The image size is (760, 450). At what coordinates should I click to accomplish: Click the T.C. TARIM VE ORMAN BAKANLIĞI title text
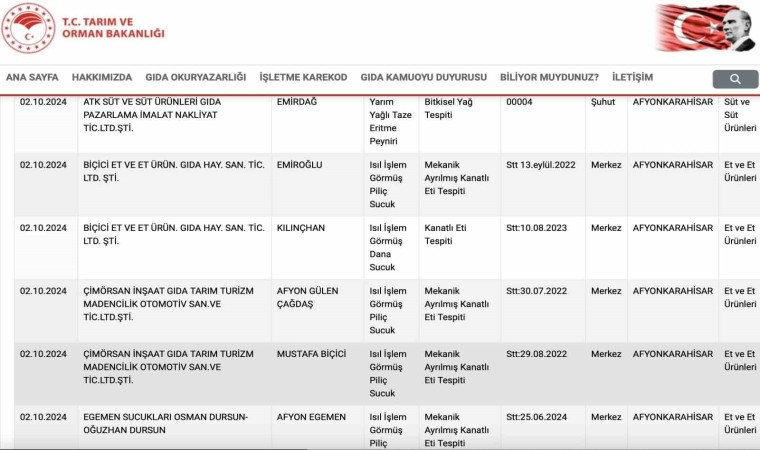point(113,27)
